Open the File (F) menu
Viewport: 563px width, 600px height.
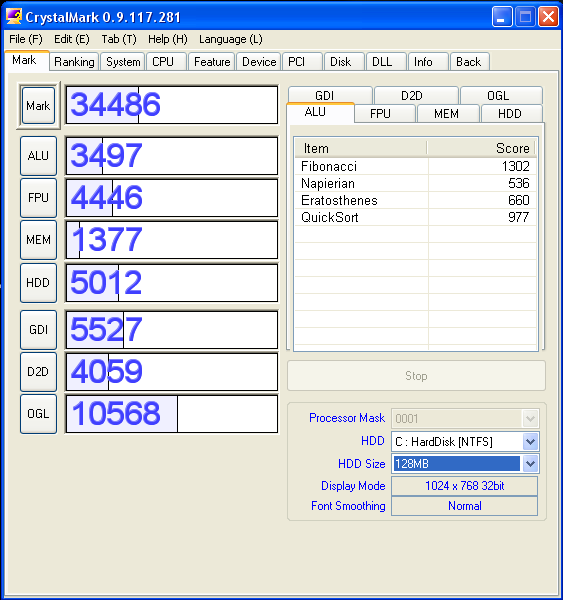tap(26, 39)
